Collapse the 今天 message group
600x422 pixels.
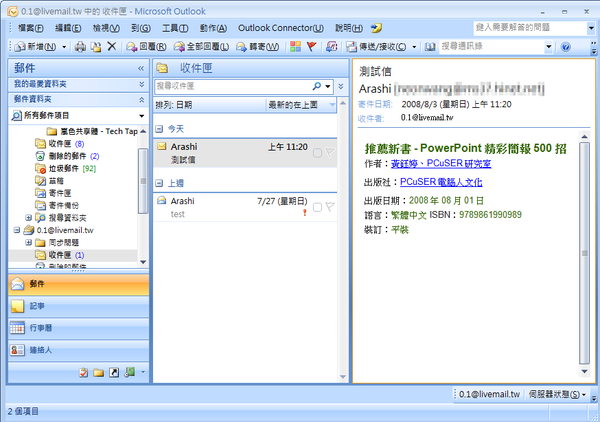pos(159,129)
